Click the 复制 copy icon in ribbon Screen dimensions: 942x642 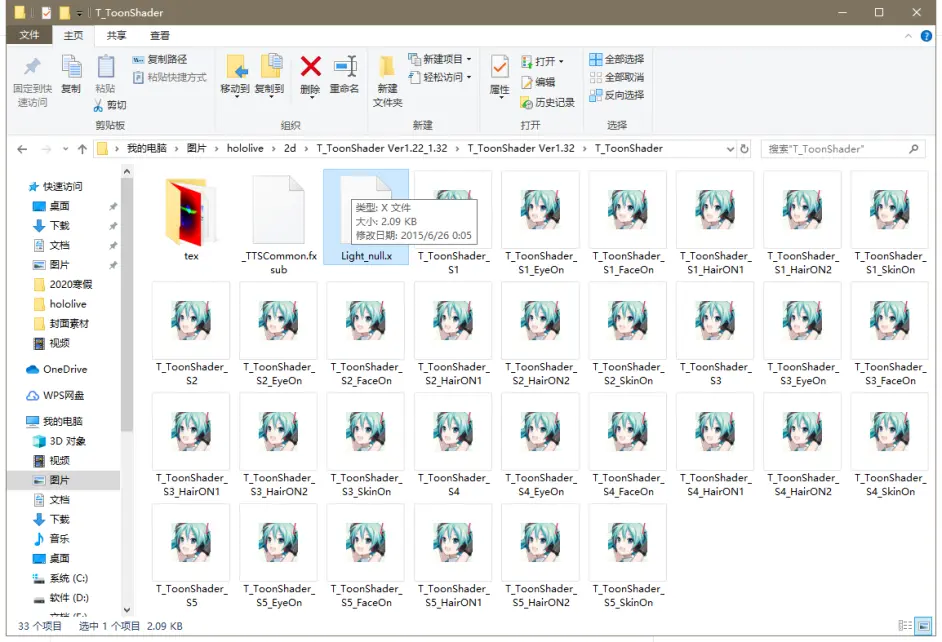[71, 66]
